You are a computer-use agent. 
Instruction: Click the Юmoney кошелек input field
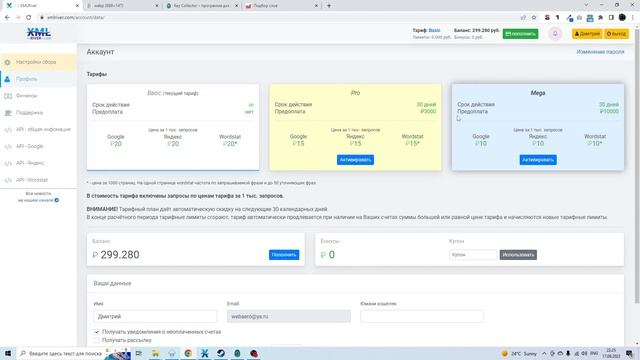tap(422, 316)
